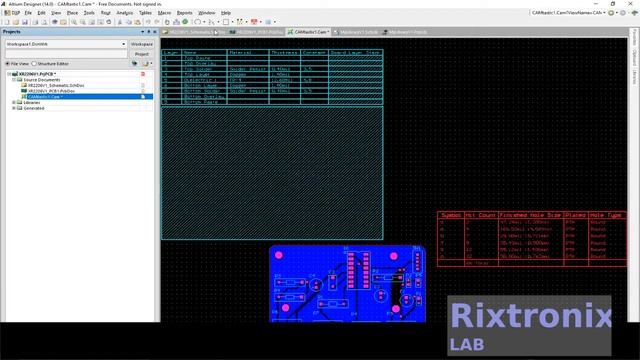Click the New document toolbar icon
Viewport: 640px width, 360px height.
tap(7, 22)
